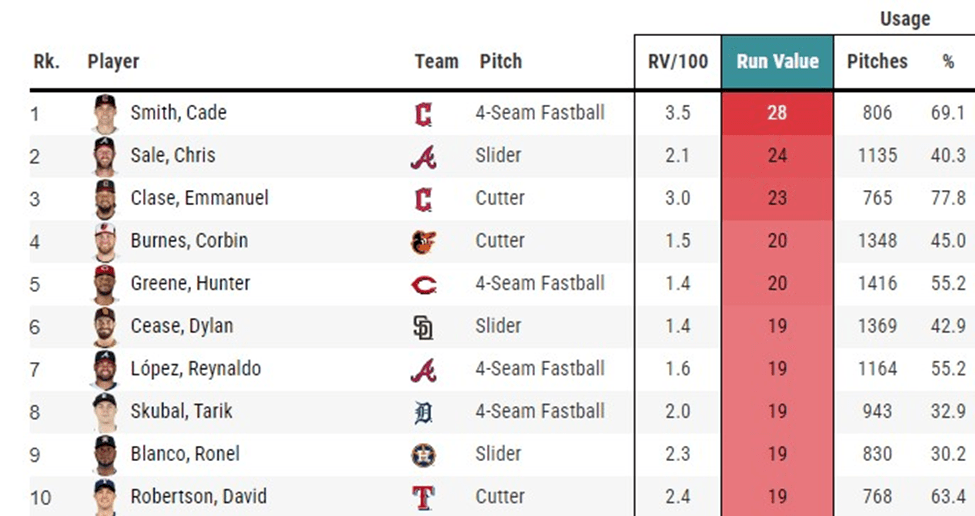This screenshot has width=975, height=516.
Task: Open the Sale, Chris player link
Action: coord(172,156)
